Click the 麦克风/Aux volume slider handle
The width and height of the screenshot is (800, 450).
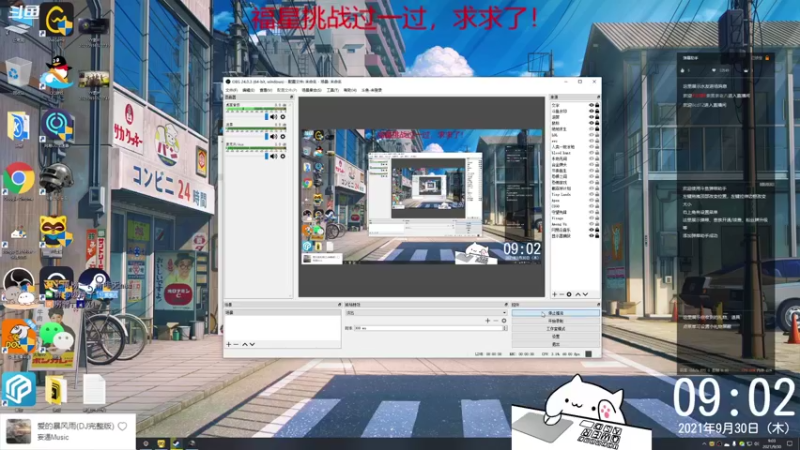pos(266,156)
